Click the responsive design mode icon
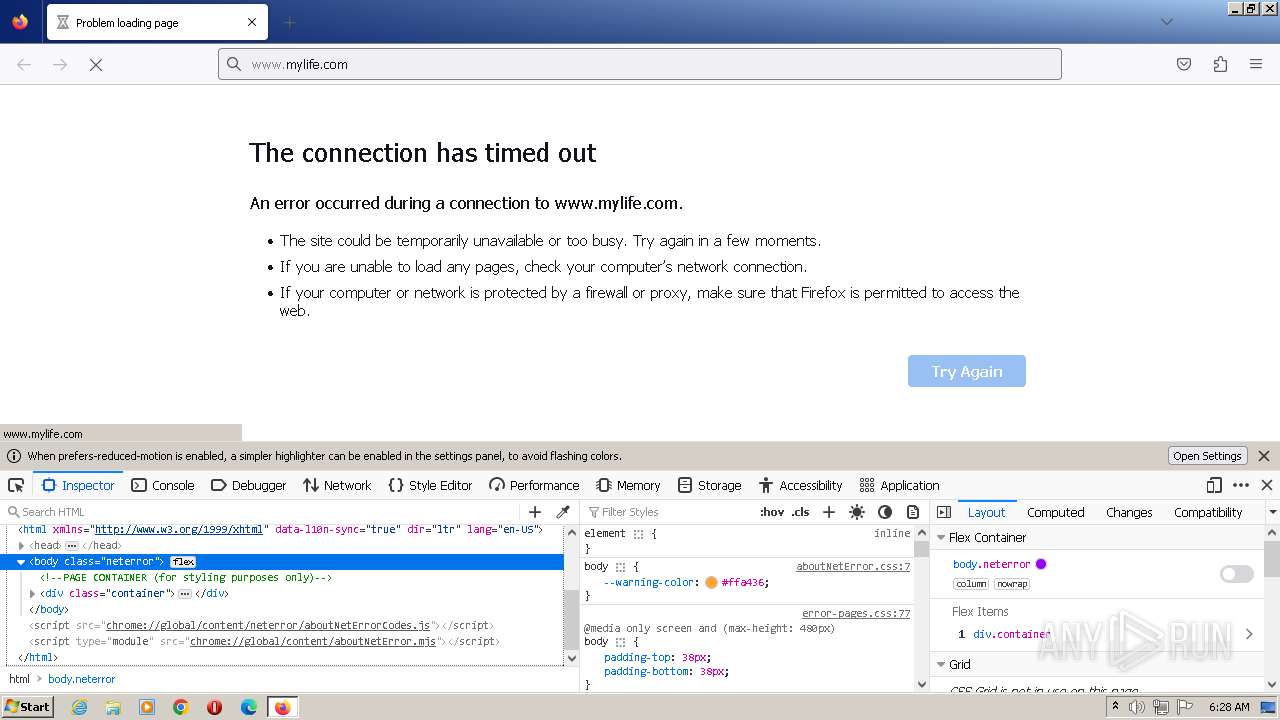 tap(1214, 485)
